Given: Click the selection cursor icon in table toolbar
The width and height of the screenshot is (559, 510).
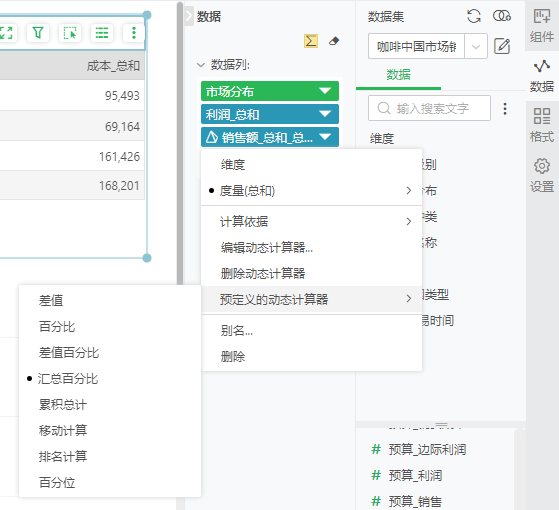Looking at the screenshot, I should point(70,33).
